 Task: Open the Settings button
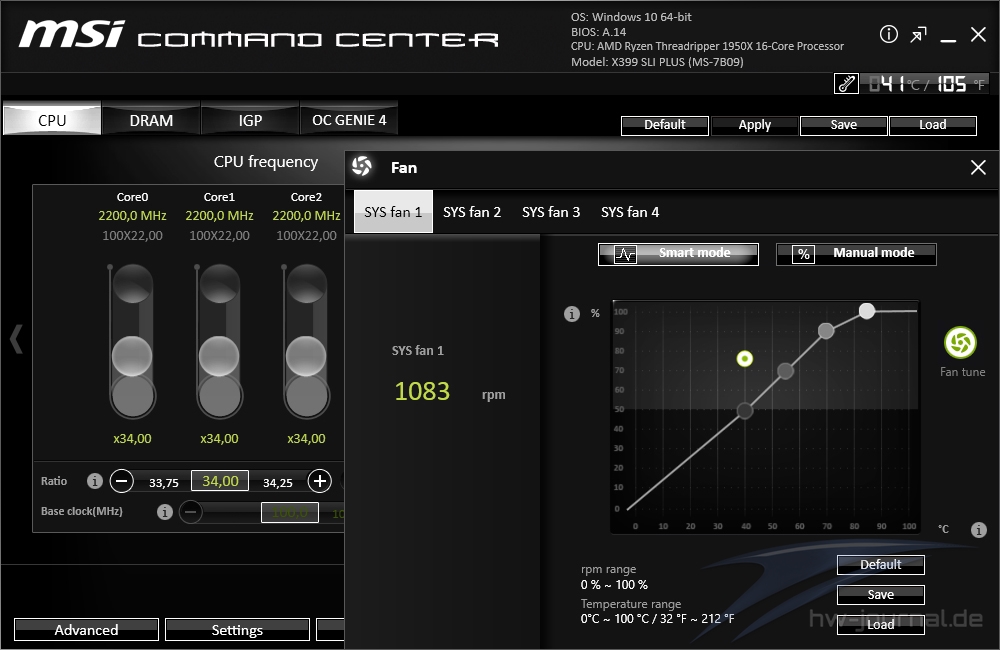point(237,630)
